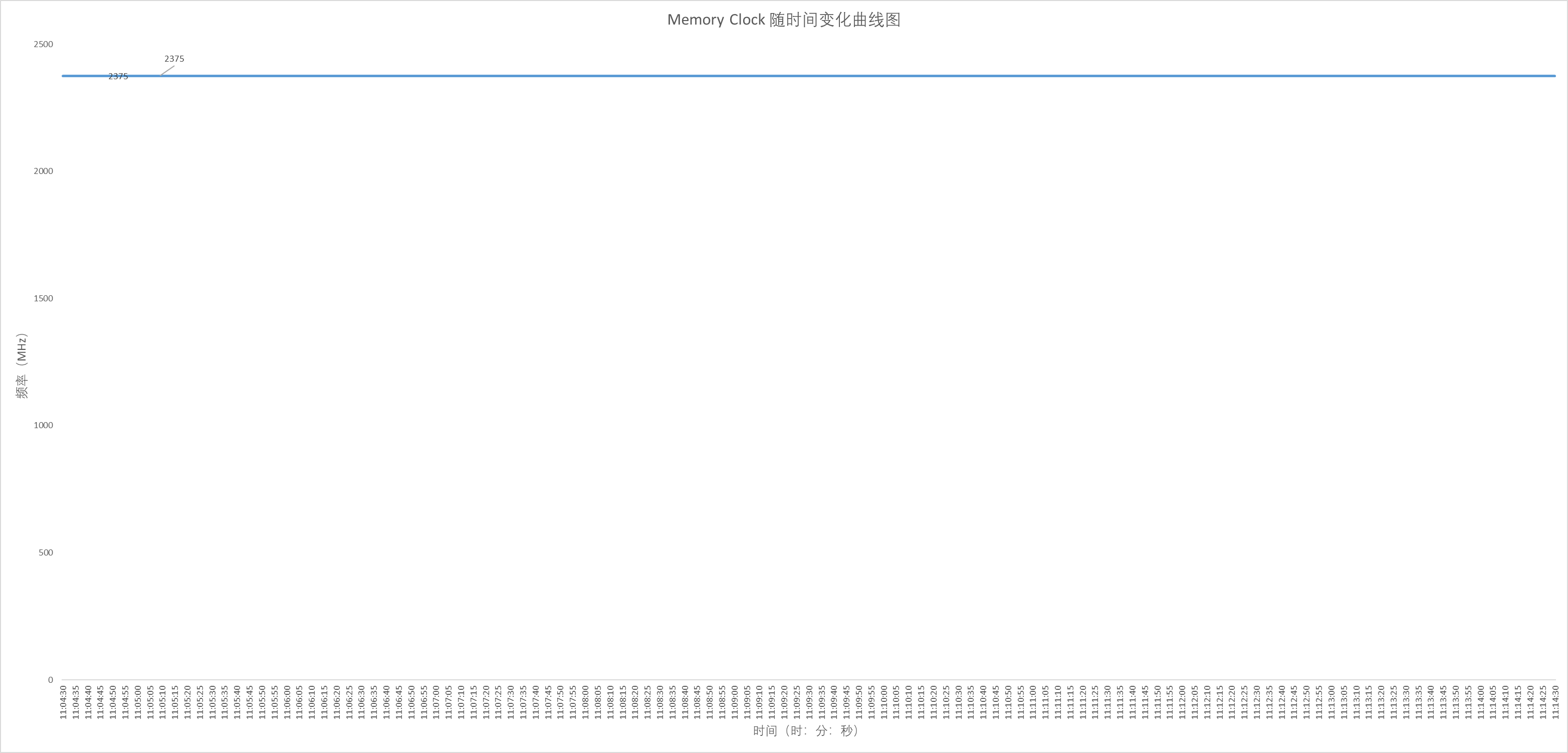Click the 11:07:00 x-axis time label

pos(436,702)
